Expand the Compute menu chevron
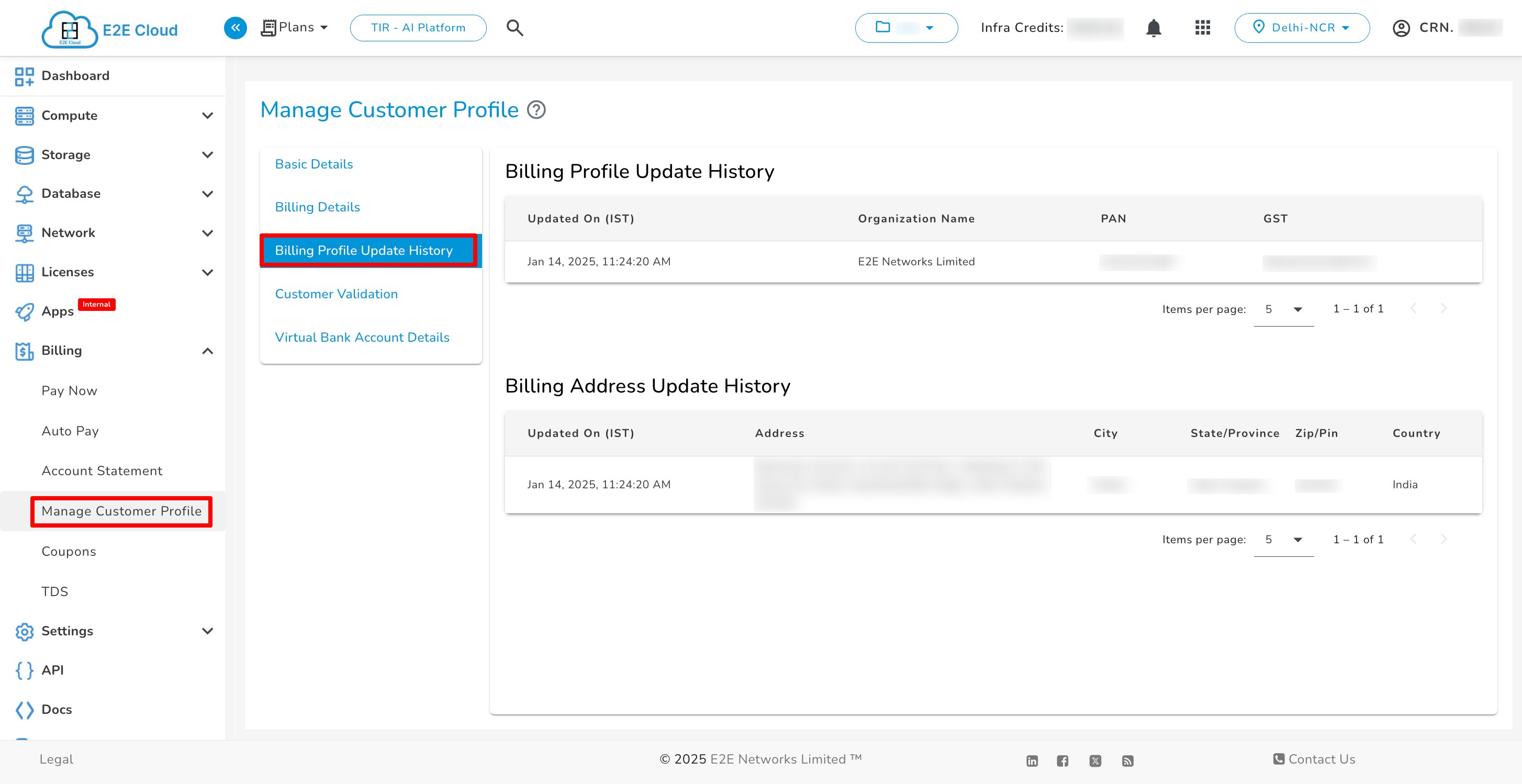The height and width of the screenshot is (784, 1522). 207,116
